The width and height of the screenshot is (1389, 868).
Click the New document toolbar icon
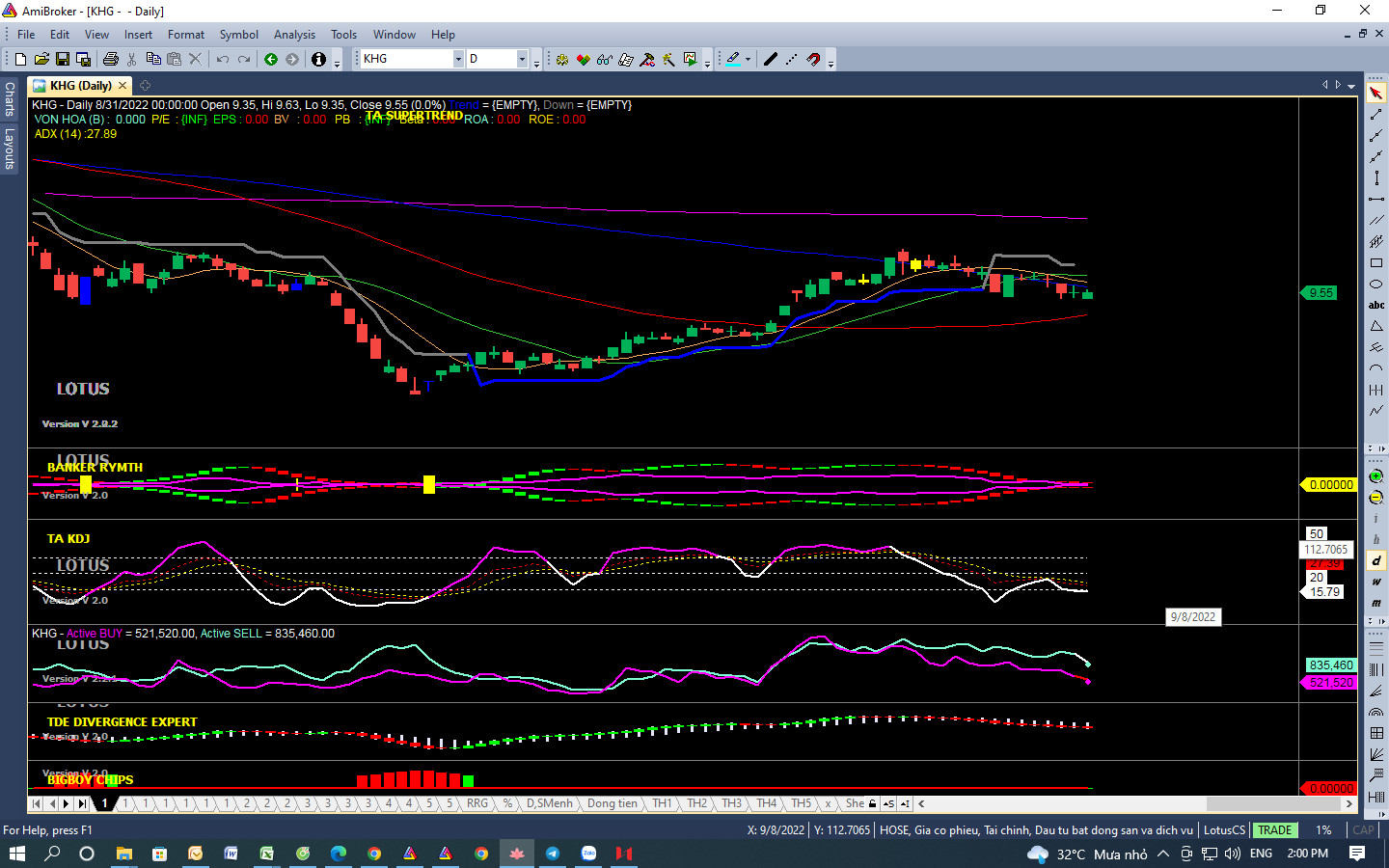pos(20,59)
